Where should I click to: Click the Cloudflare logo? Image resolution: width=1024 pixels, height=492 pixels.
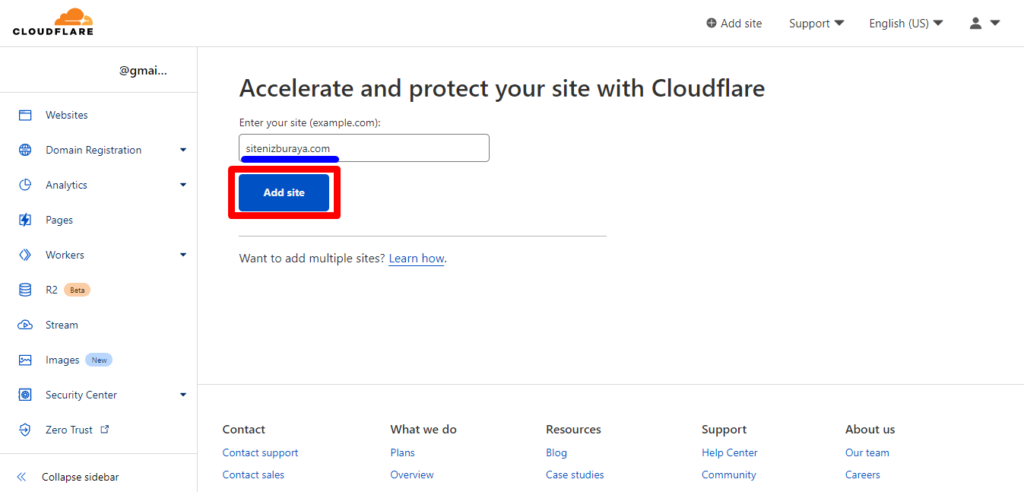click(x=52, y=22)
